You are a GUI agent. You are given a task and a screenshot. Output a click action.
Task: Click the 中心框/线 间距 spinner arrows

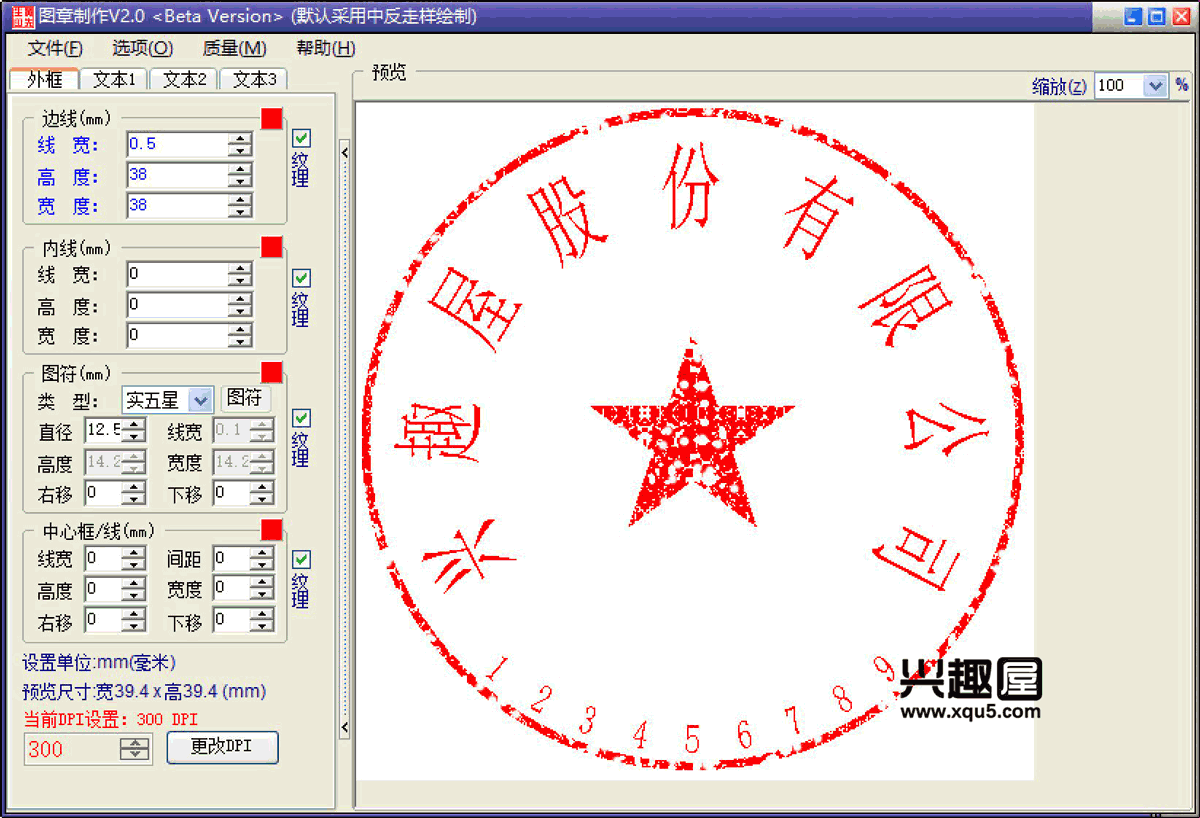tap(262, 559)
